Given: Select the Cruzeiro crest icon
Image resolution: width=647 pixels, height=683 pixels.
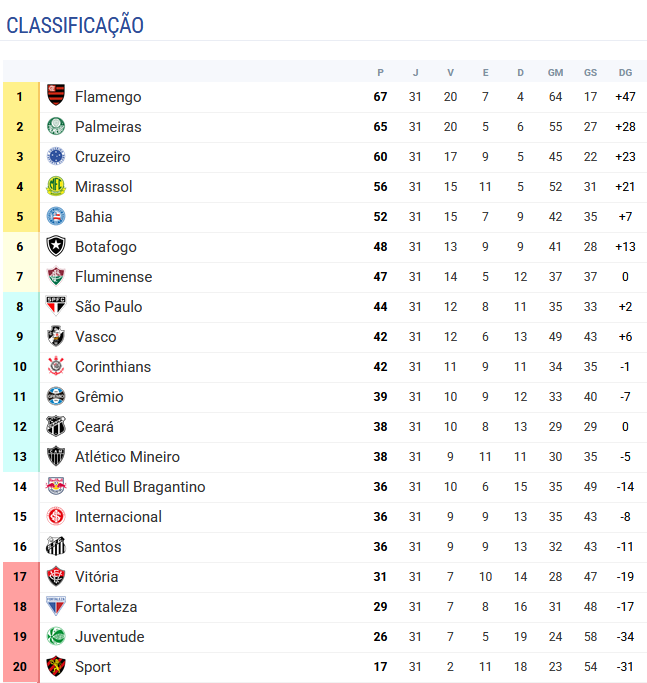Looking at the screenshot, I should click(56, 157).
